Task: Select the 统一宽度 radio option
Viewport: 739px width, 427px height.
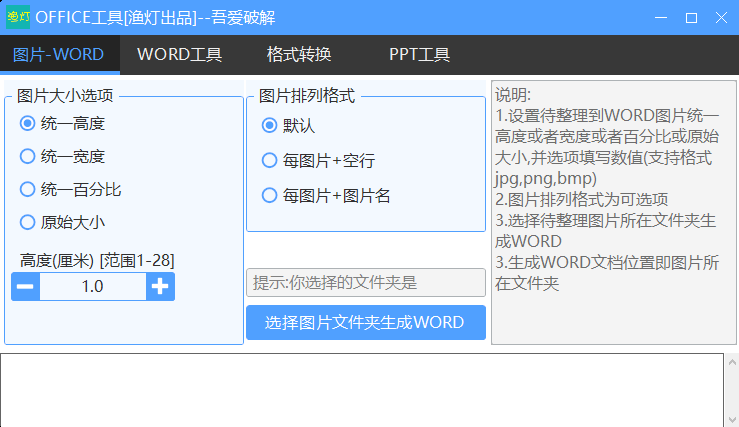Action: point(62,156)
